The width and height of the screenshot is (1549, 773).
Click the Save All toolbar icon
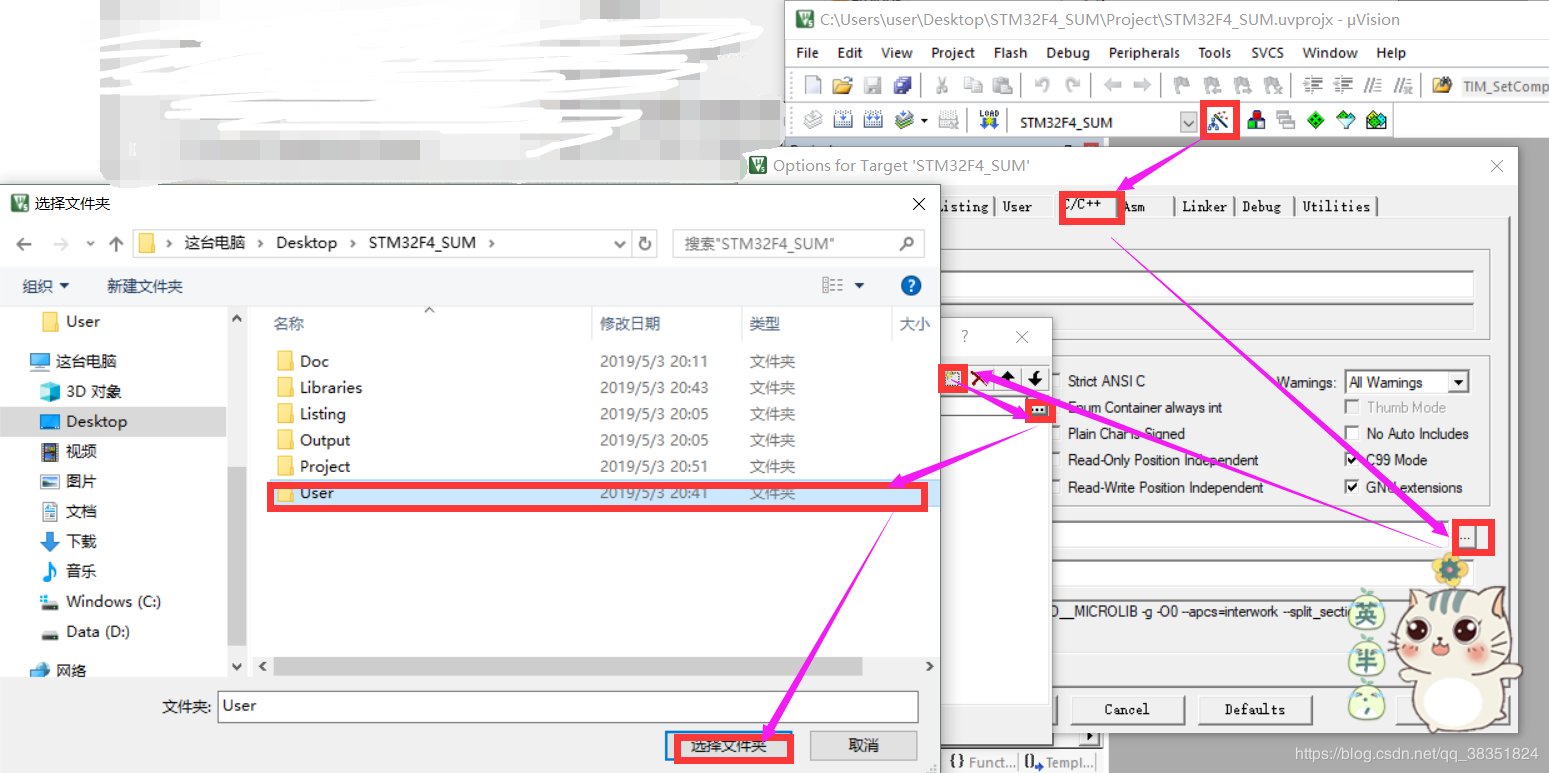902,85
